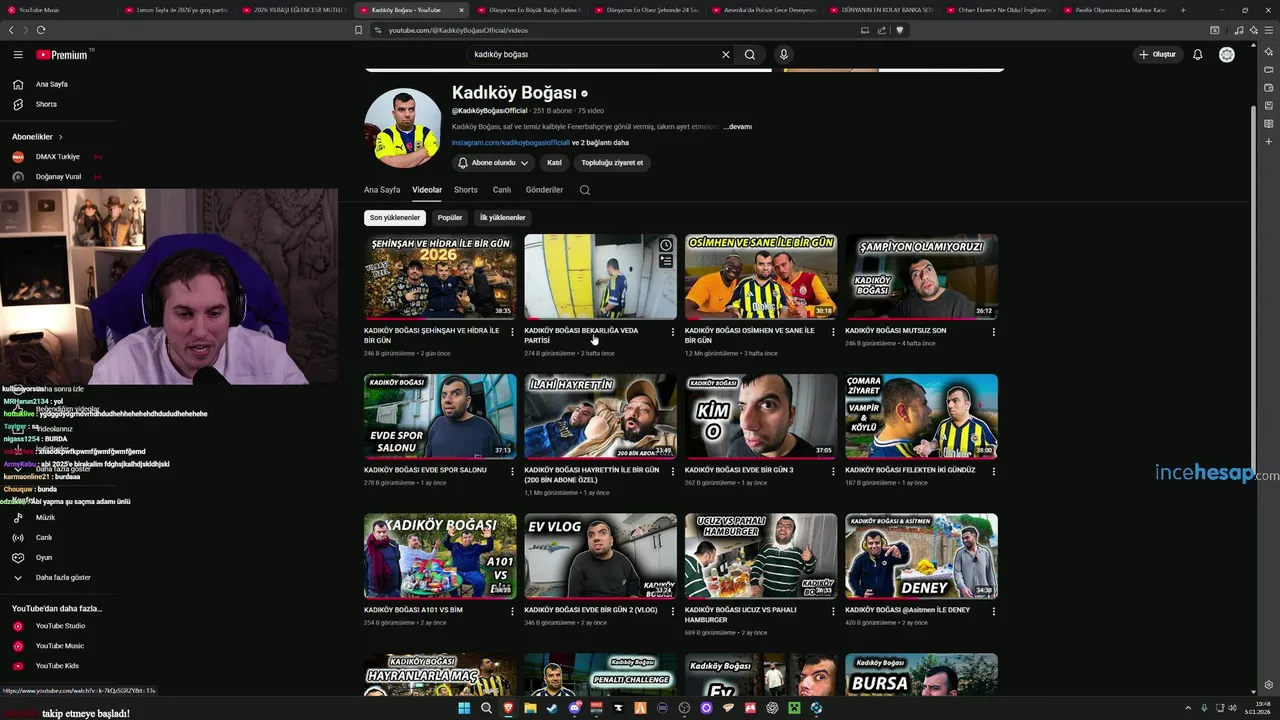Open Ucuz vs Pahalı Hamburger thumbnail
The image size is (1280, 720).
click(761, 556)
